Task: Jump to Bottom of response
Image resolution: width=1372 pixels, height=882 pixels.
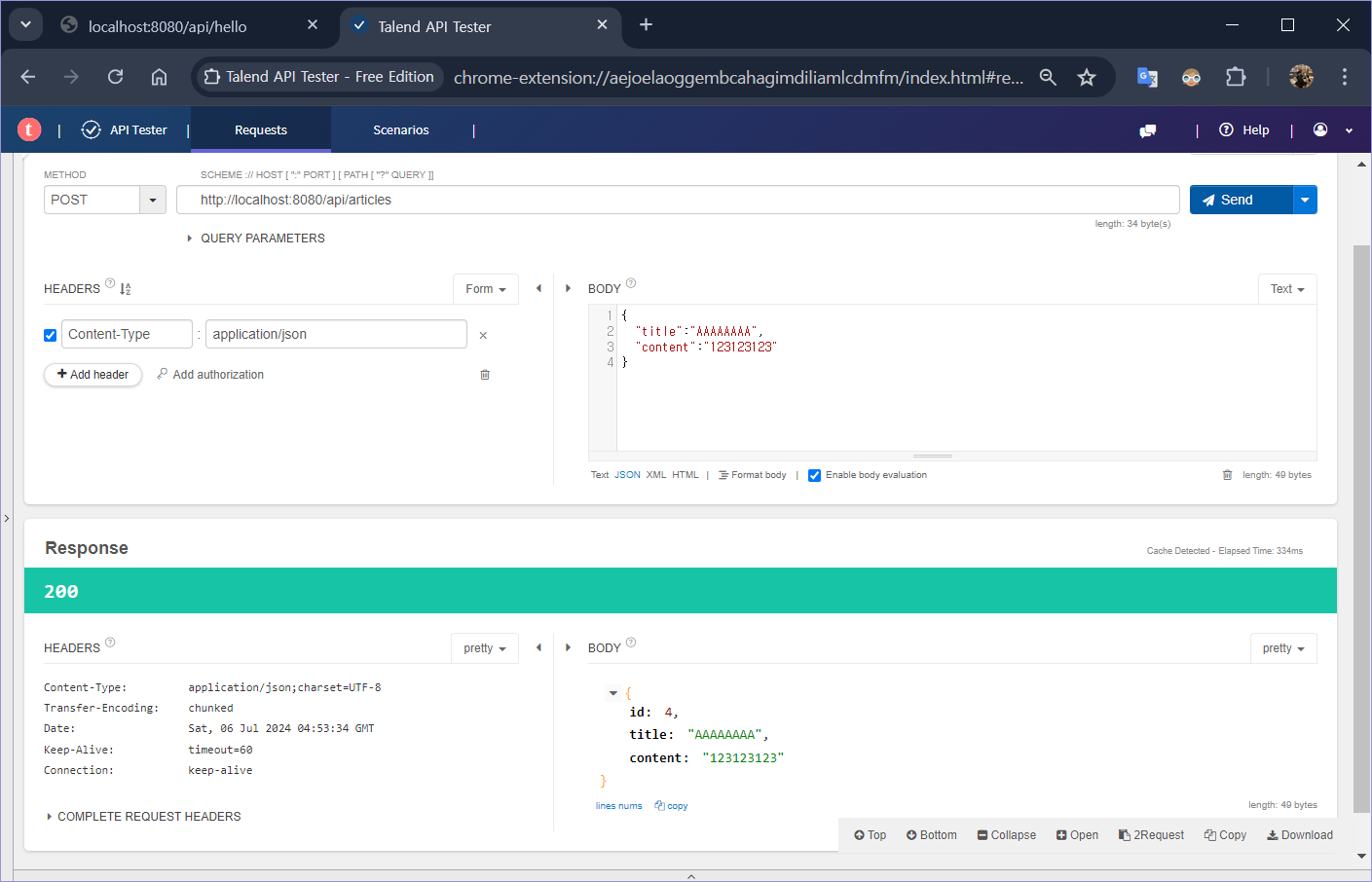Action: (x=931, y=835)
